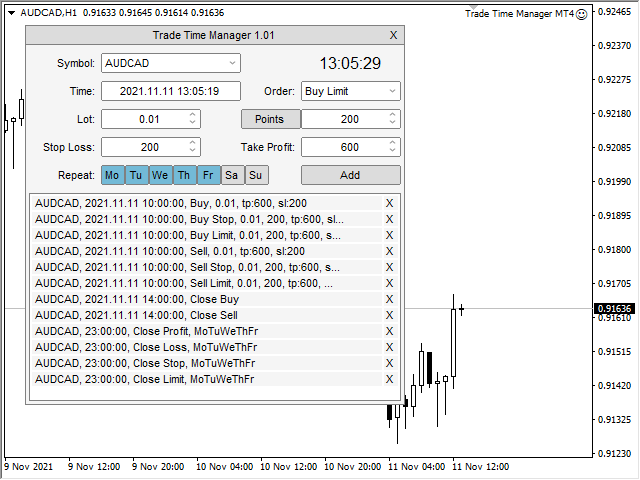640x480 pixels.
Task: Select the Close Profit MoTuWeThFr row
Action: 207,331
